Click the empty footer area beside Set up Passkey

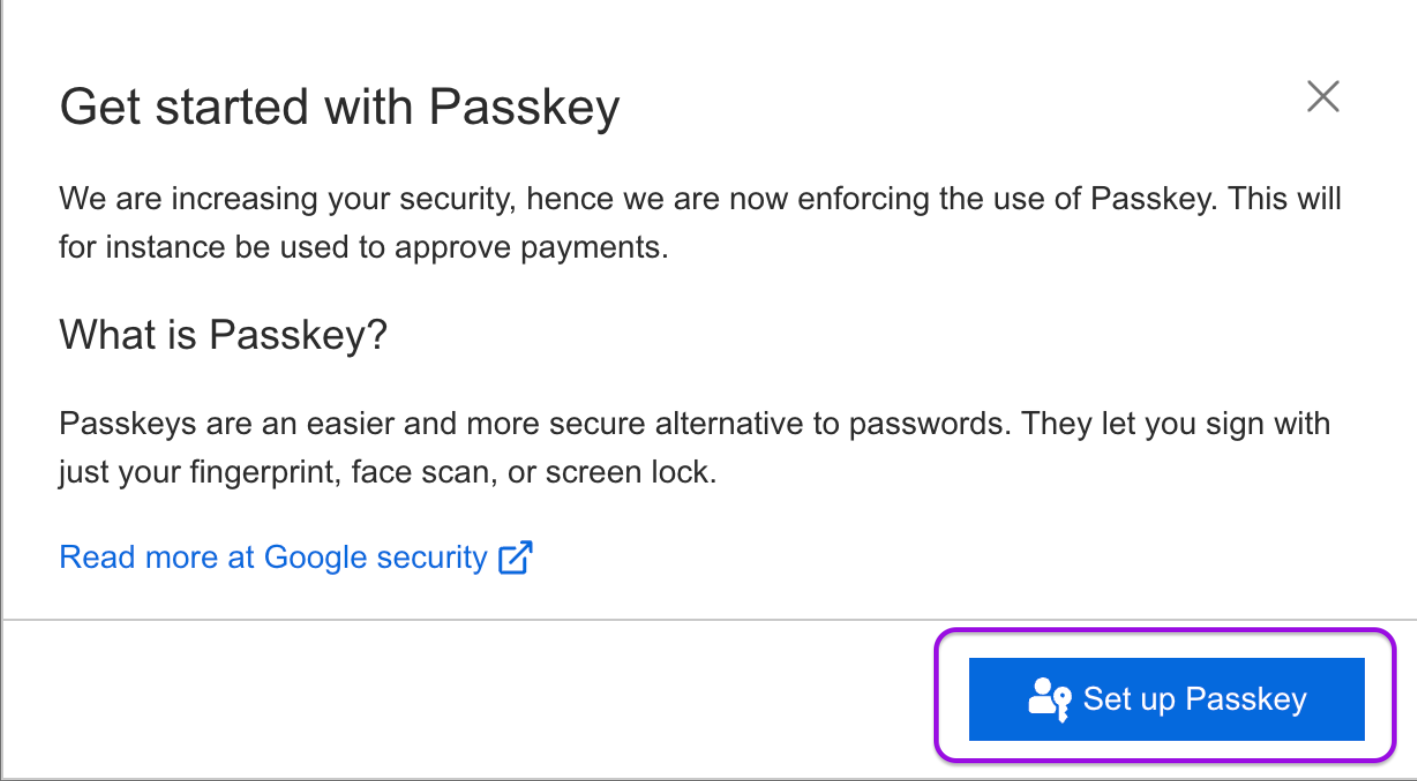[468, 699]
